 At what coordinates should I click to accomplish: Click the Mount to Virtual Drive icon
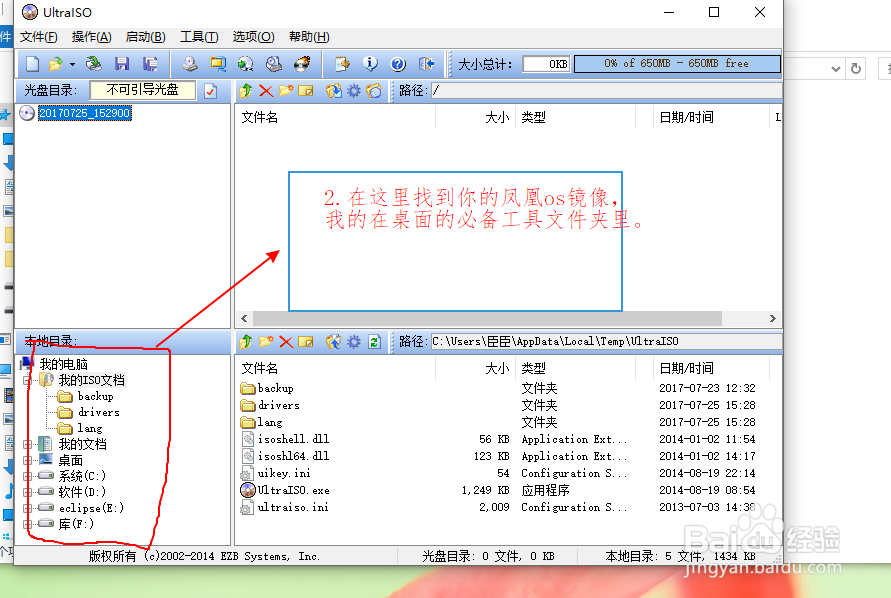pyautogui.click(x=274, y=64)
